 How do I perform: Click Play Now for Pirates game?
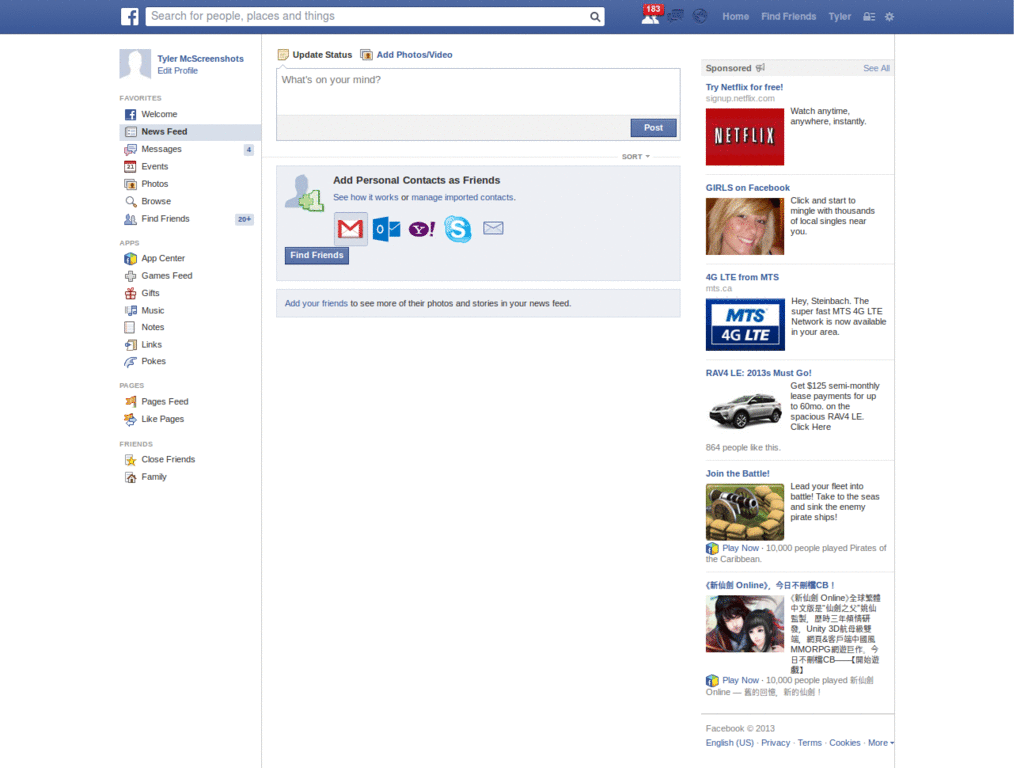741,549
